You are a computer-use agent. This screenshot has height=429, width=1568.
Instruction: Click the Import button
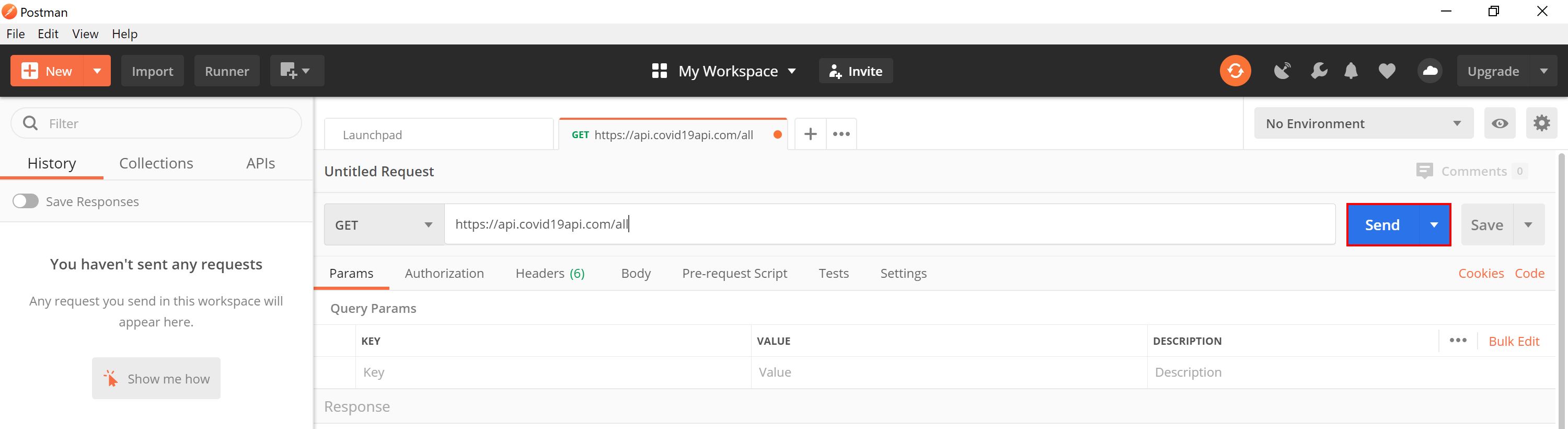pyautogui.click(x=152, y=71)
